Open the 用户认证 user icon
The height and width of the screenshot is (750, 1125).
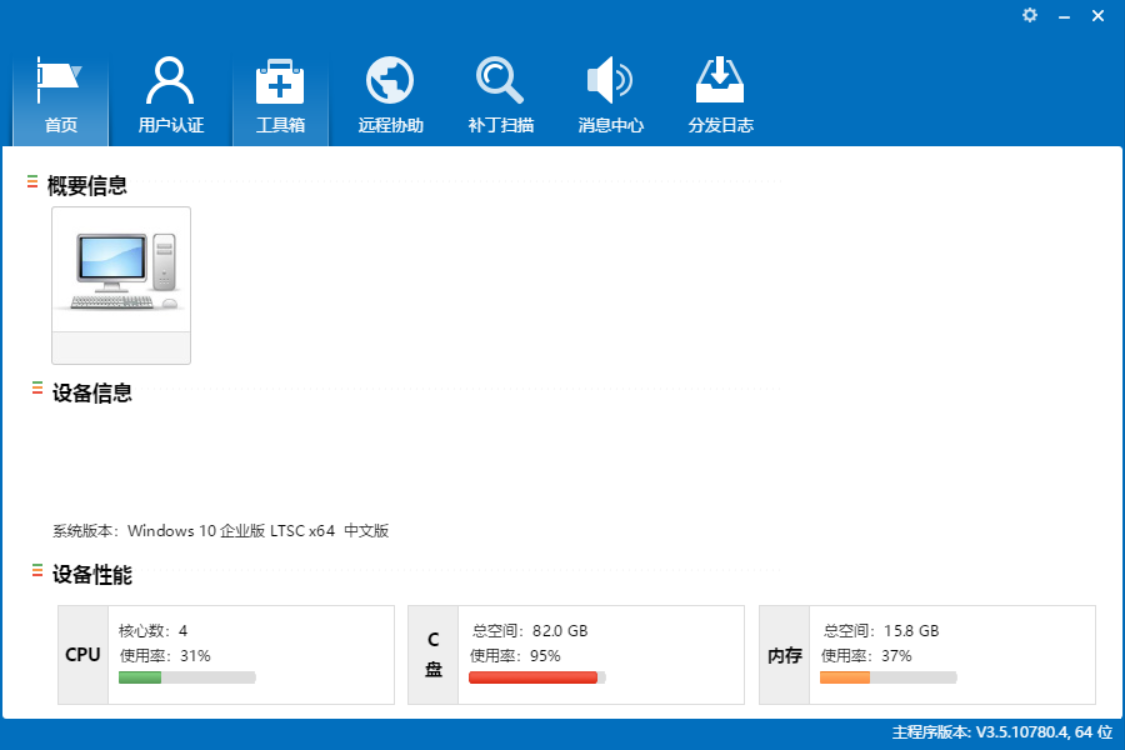(170, 80)
